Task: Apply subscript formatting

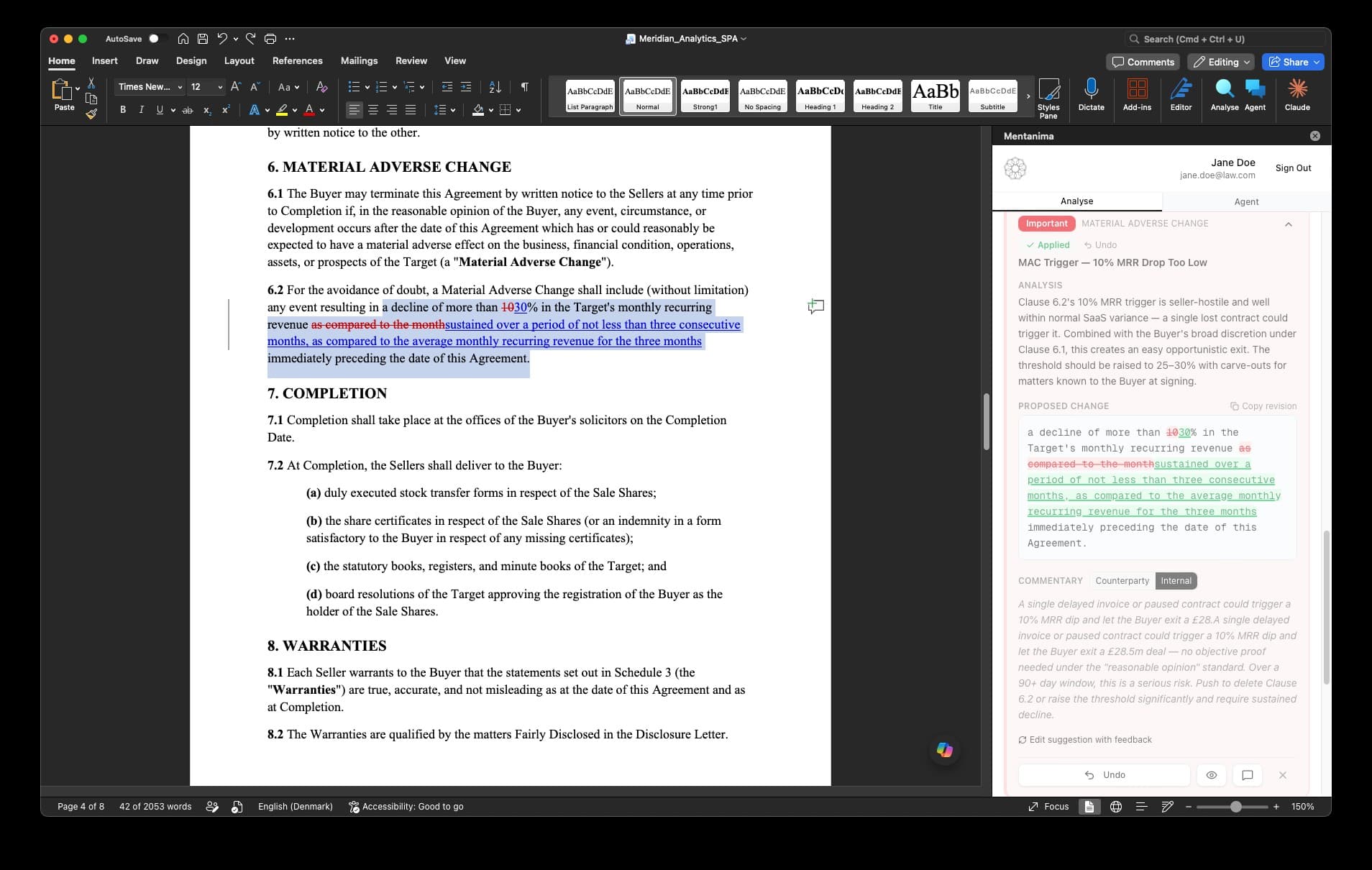Action: pyautogui.click(x=207, y=110)
